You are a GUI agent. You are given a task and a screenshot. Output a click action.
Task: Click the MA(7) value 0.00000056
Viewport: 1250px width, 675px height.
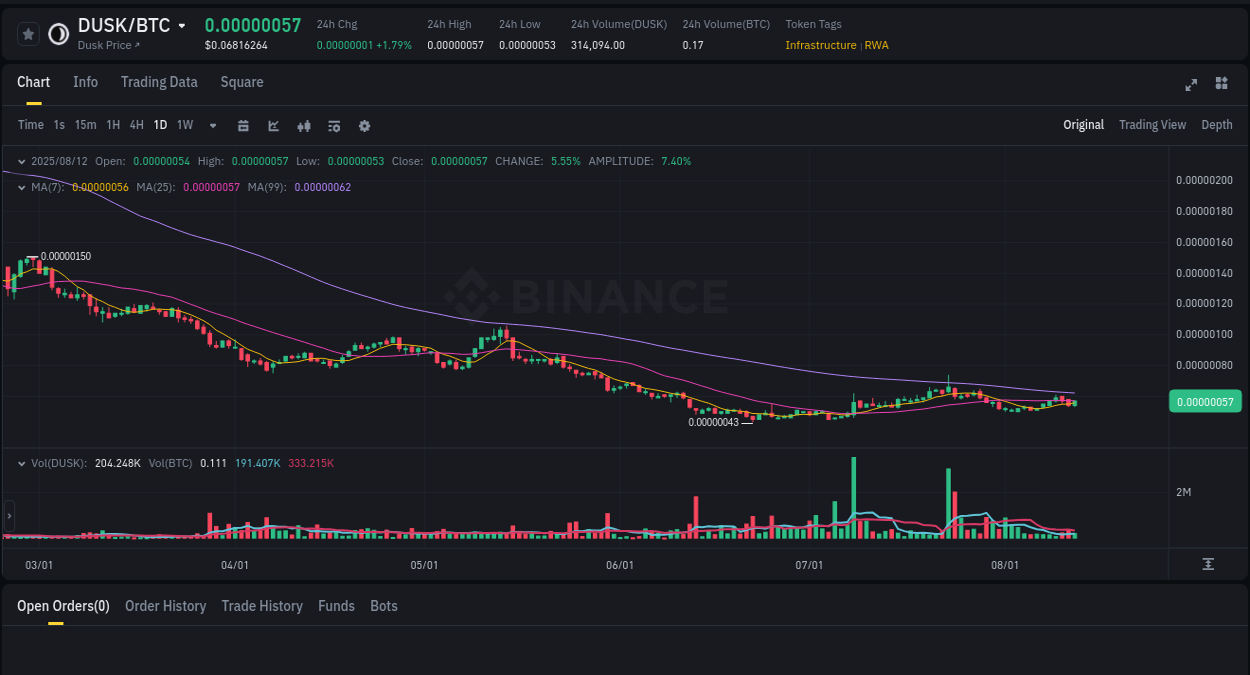[x=100, y=187]
